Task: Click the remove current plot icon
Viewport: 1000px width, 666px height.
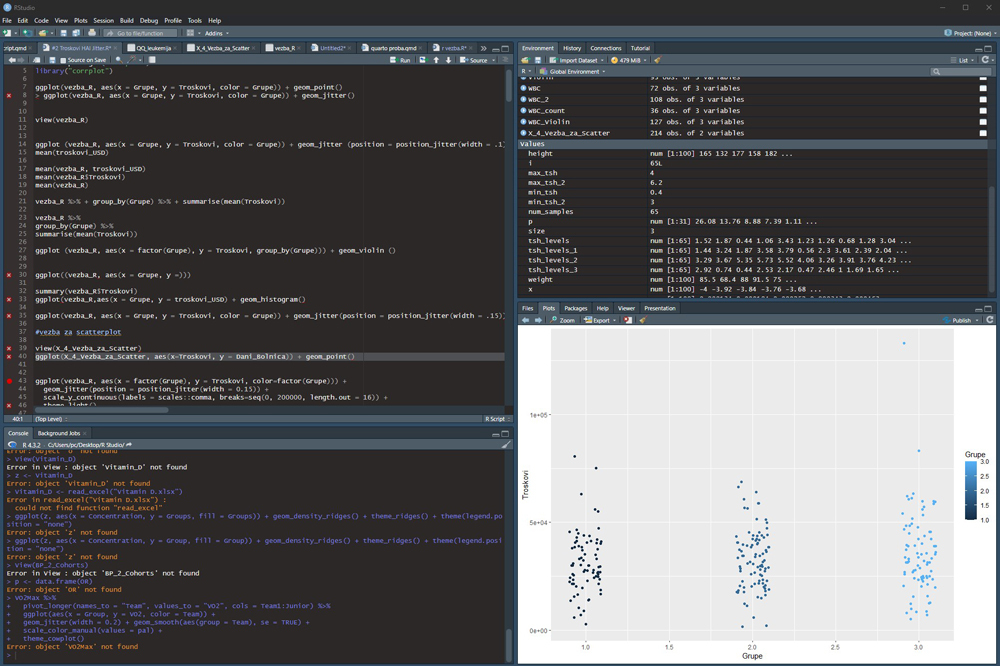Action: 627,320
